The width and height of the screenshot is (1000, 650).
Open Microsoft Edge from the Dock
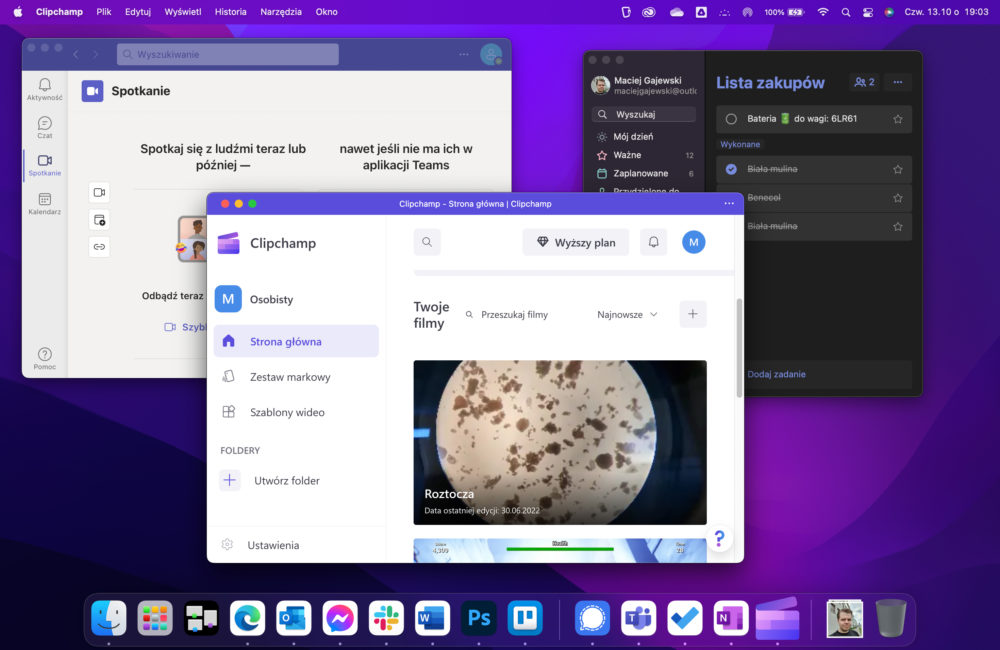247,618
